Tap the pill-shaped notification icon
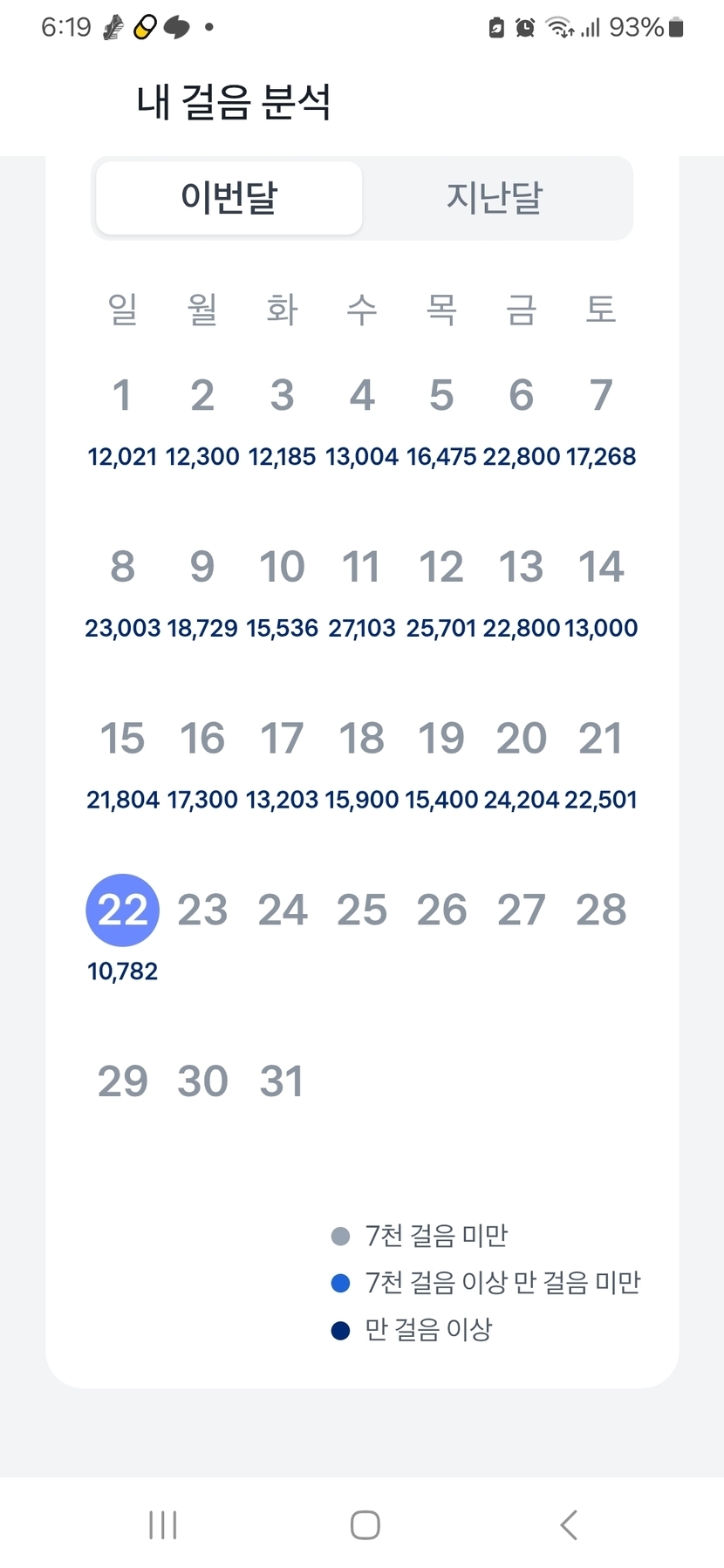Viewport: 724px width, 1568px height. point(145,28)
